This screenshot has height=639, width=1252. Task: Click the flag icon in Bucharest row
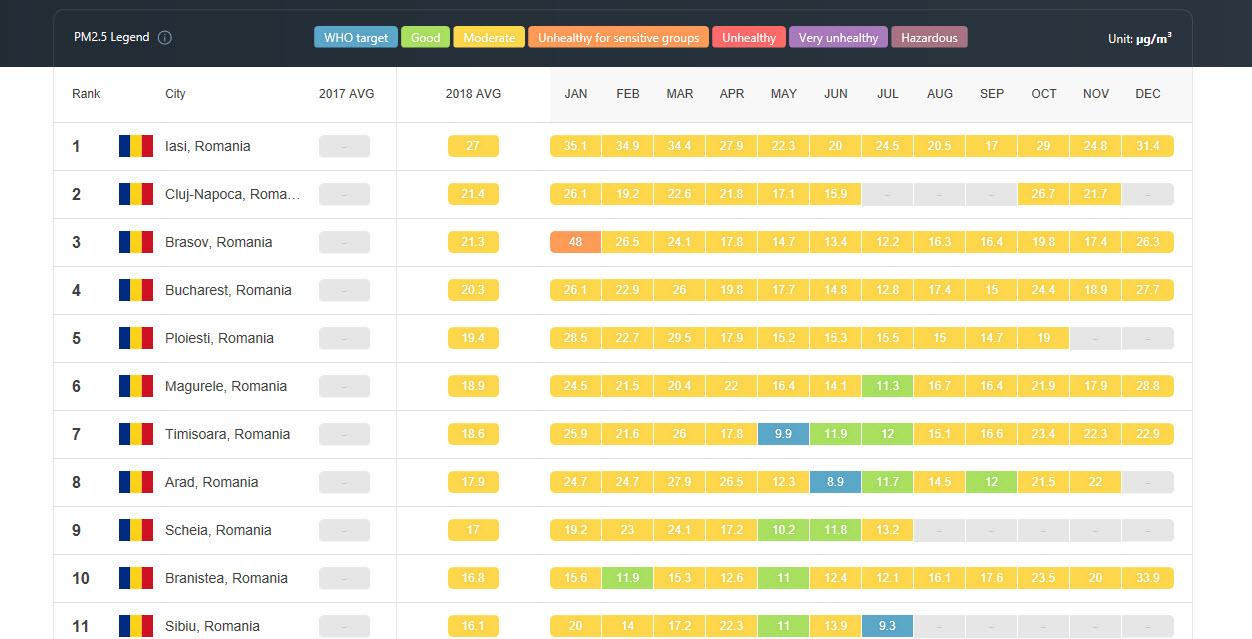135,290
